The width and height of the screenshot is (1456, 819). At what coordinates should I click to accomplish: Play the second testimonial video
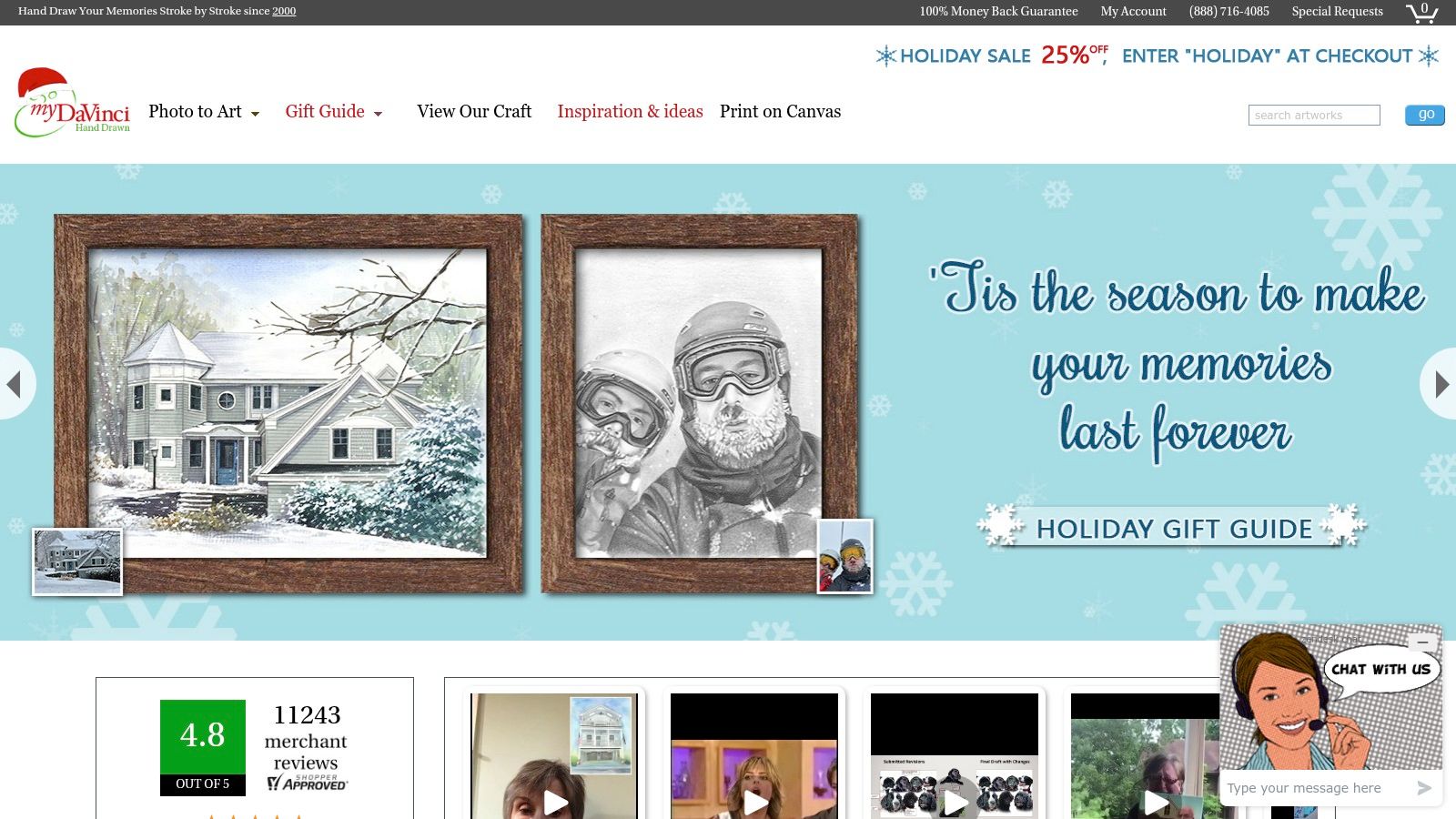754,801
